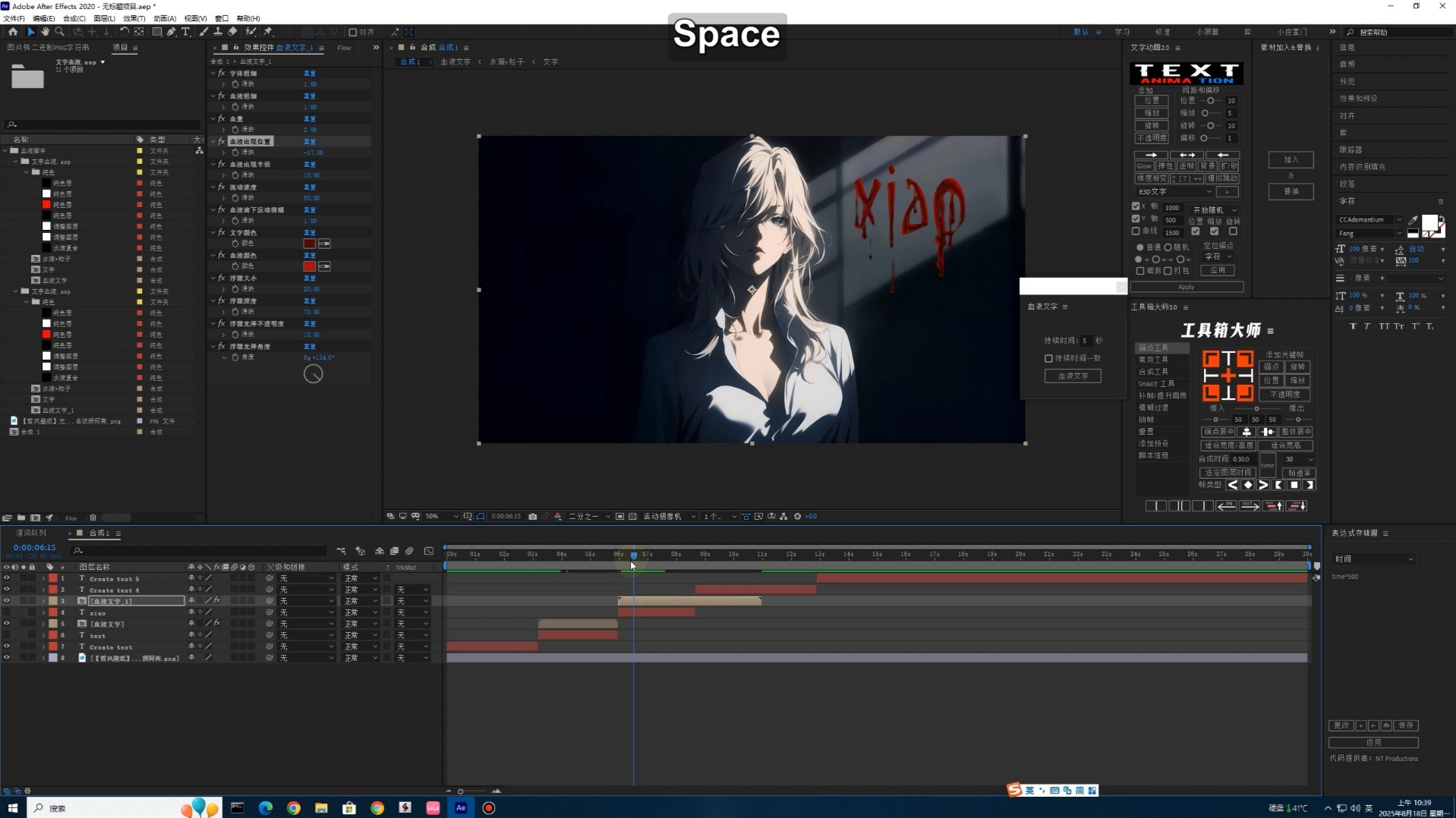Hide the png wallpaper layer 8
This screenshot has width=1456, height=818.
7,658
